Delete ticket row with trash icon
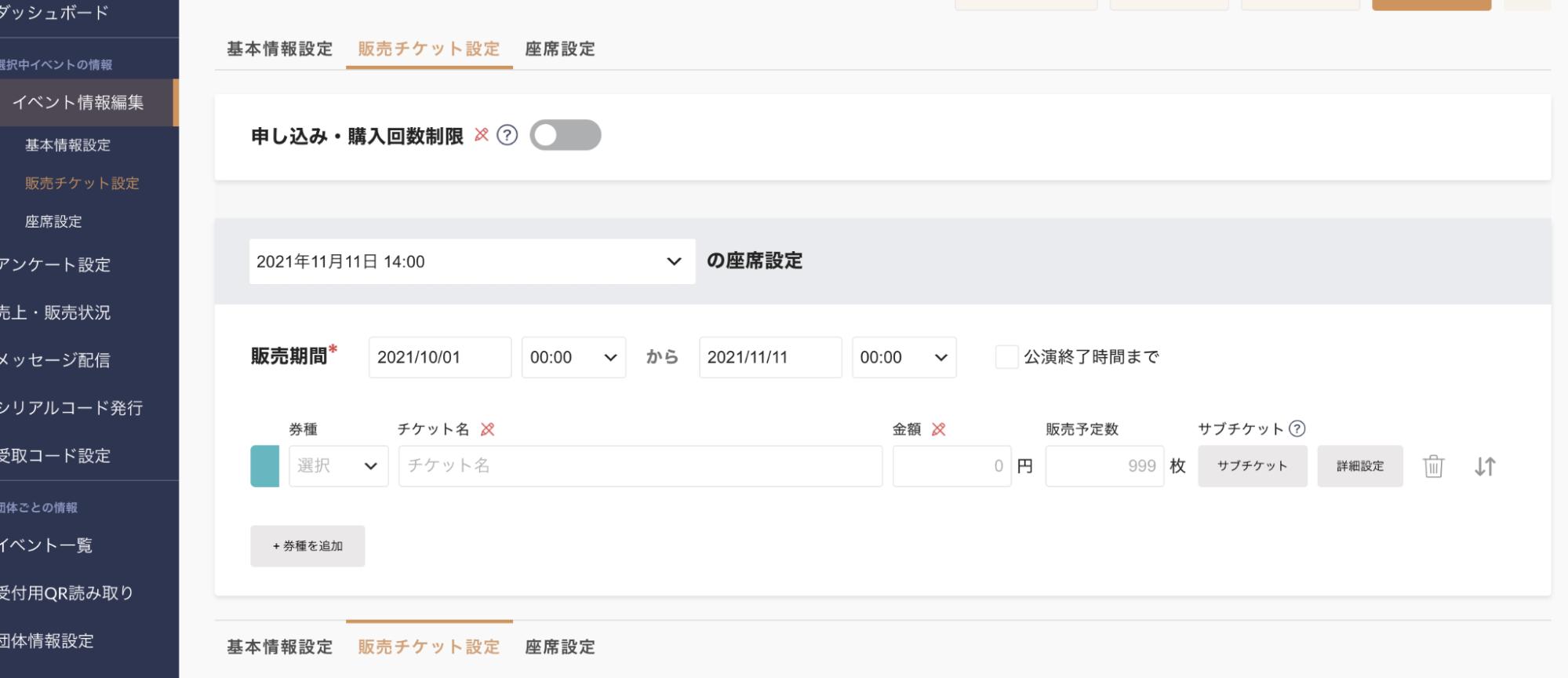The image size is (1568, 678). 1433,466
